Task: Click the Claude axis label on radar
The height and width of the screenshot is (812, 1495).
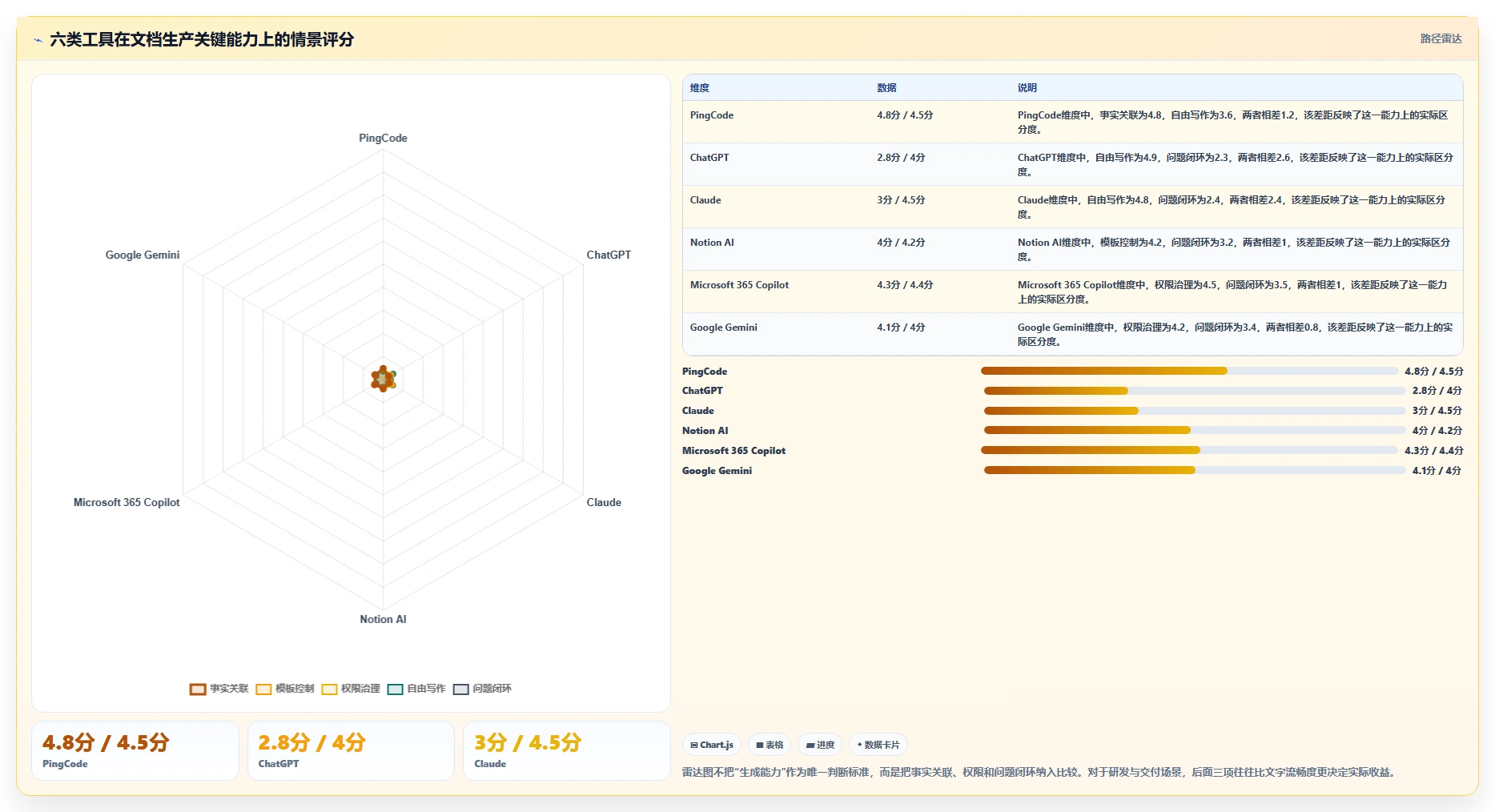Action: pyautogui.click(x=604, y=502)
